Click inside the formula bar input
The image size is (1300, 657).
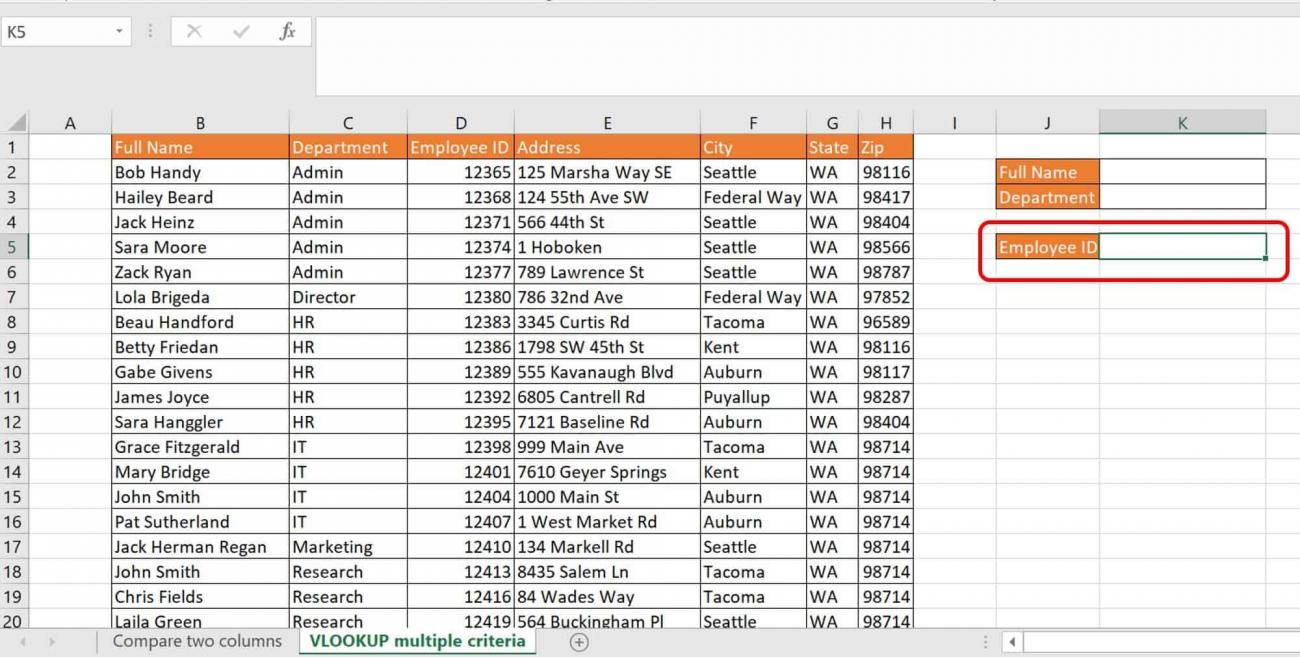(807, 56)
